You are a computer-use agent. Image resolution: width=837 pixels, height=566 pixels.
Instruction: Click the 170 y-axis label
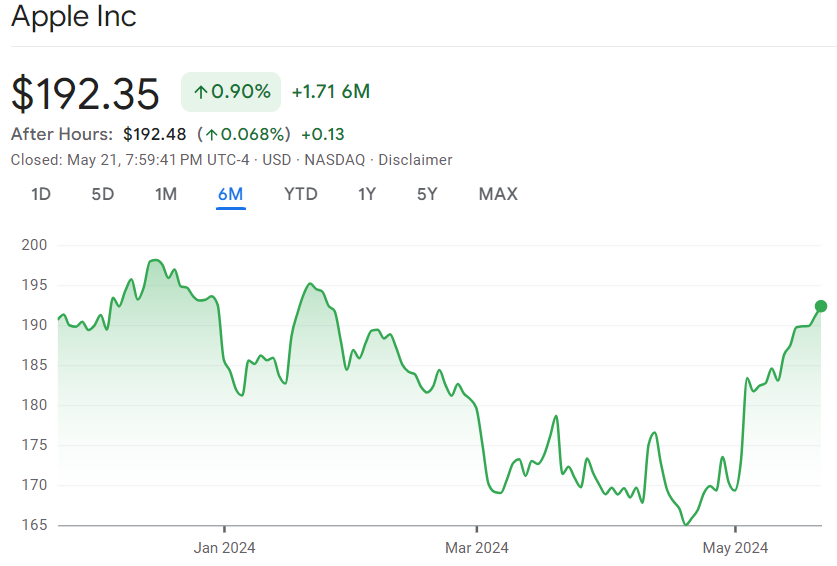click(x=34, y=485)
